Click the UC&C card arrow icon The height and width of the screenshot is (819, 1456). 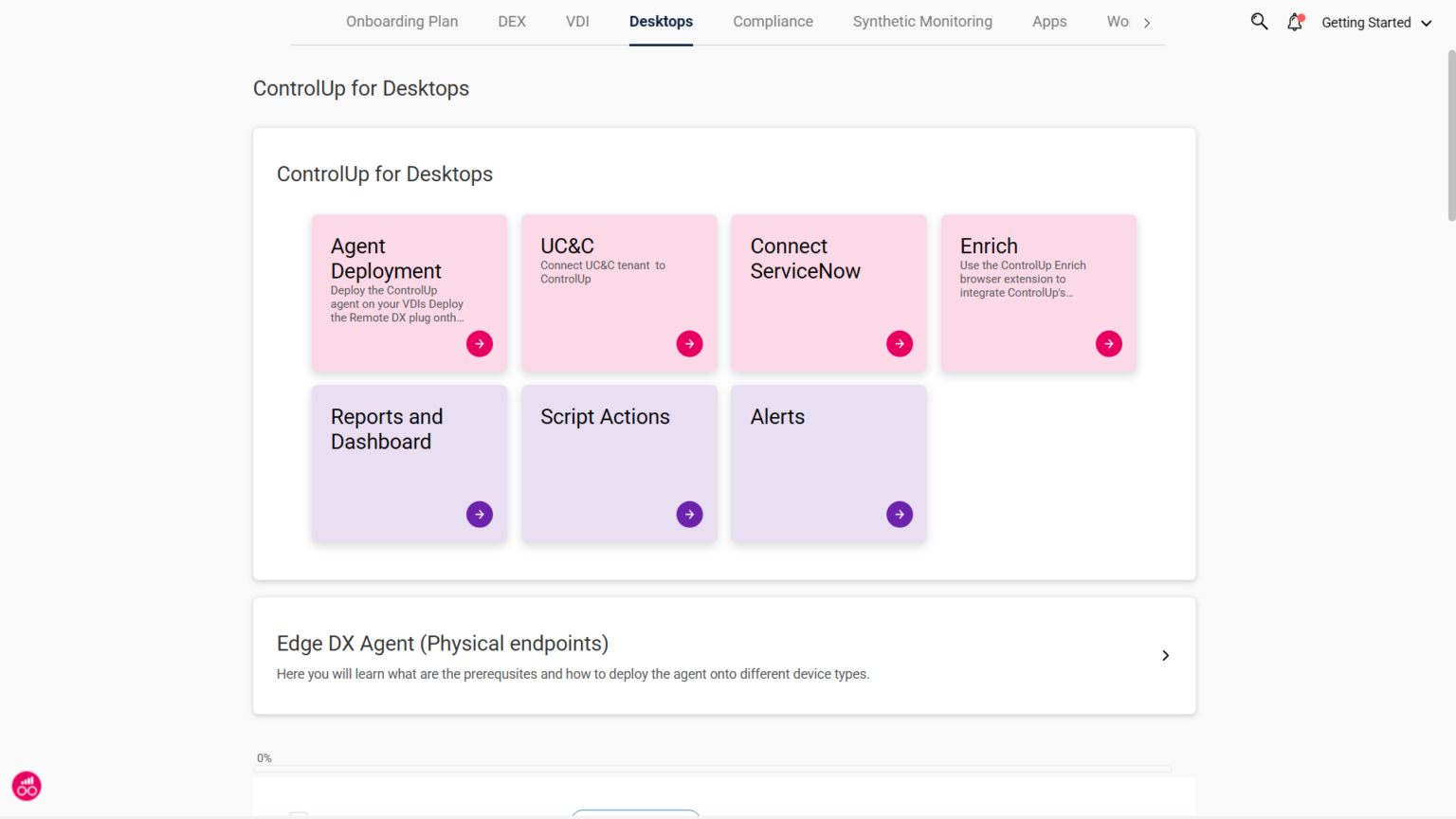coord(689,343)
